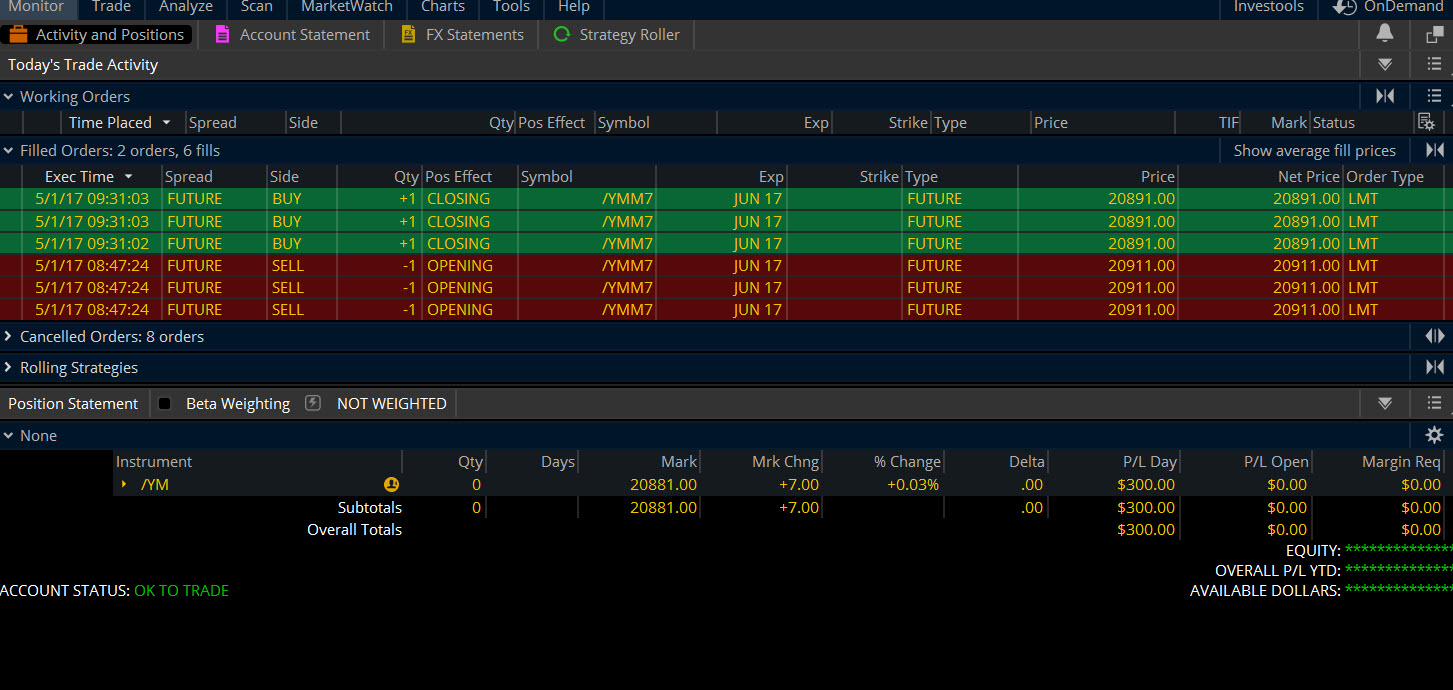Click the collapse-arrows icon on Working Orders bar
This screenshot has height=690, width=1453.
(x=1385, y=96)
